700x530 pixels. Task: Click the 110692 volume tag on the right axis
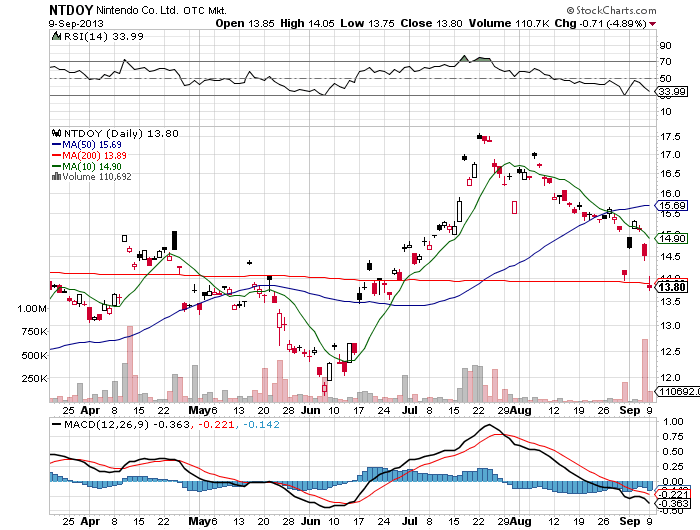pyautogui.click(x=679, y=392)
